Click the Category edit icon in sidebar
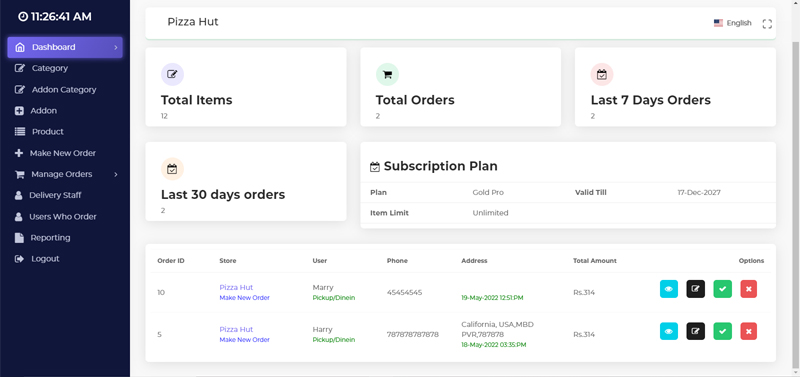This screenshot has width=800, height=377. point(20,68)
